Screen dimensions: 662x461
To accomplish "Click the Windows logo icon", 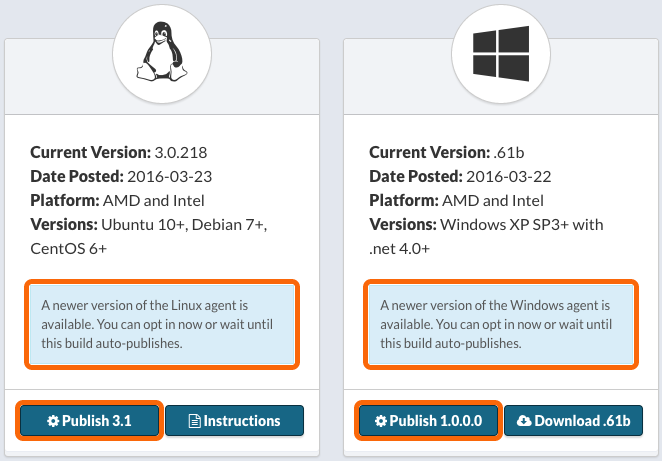I will pos(501,54).
